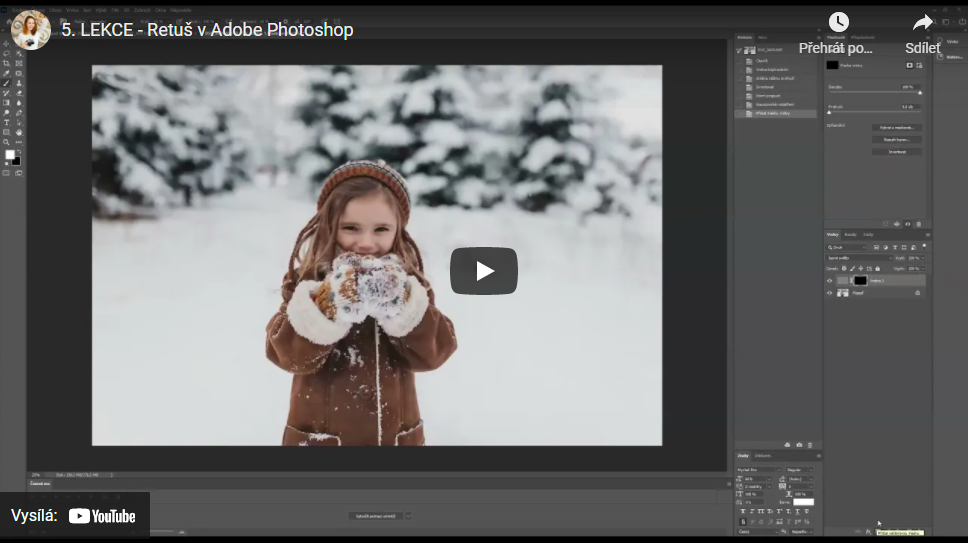Image resolution: width=968 pixels, height=543 pixels.
Task: Switch to the Kanály tab
Action: coord(851,234)
